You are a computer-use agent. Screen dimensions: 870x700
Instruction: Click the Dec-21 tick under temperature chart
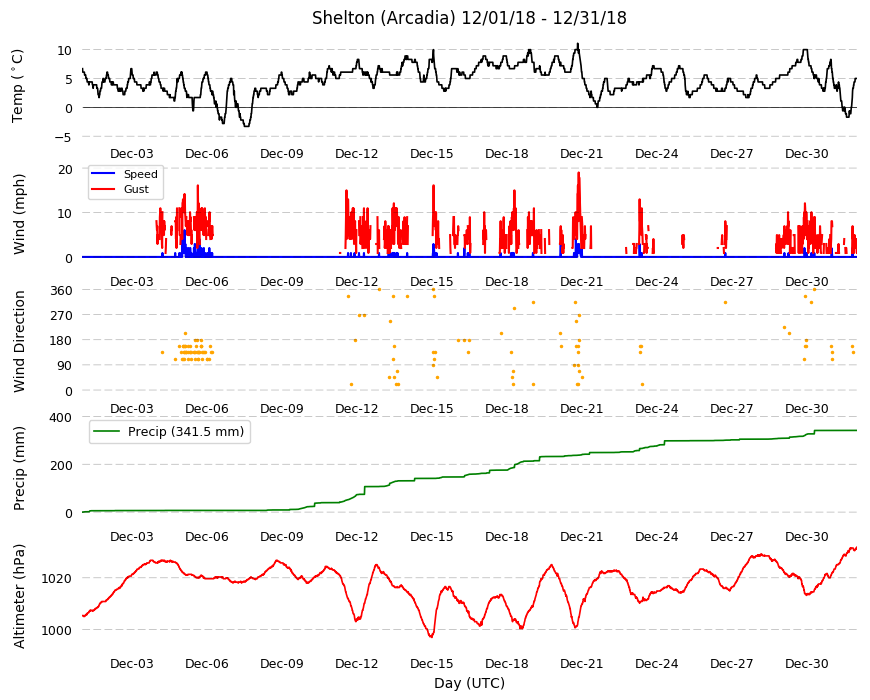click(x=581, y=154)
